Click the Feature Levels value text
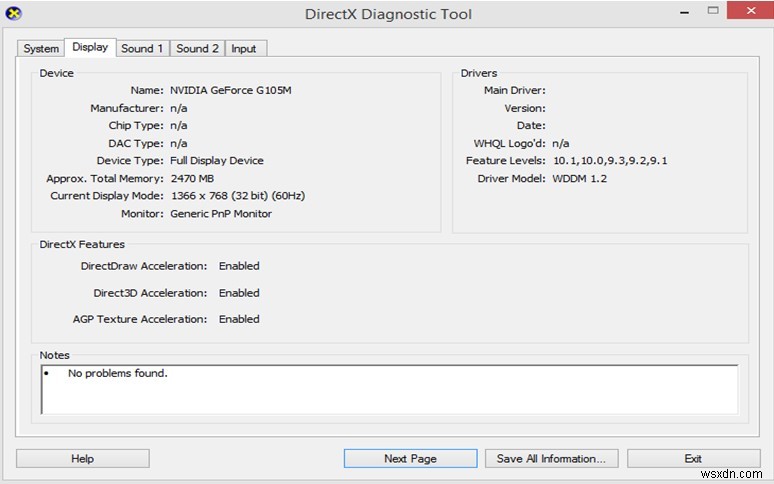The width and height of the screenshot is (774, 484). (609, 161)
